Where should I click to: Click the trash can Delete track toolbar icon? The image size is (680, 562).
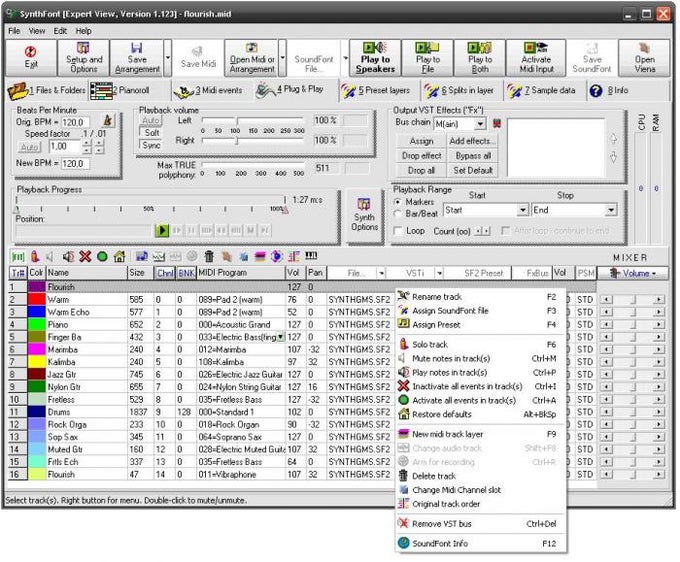point(209,256)
